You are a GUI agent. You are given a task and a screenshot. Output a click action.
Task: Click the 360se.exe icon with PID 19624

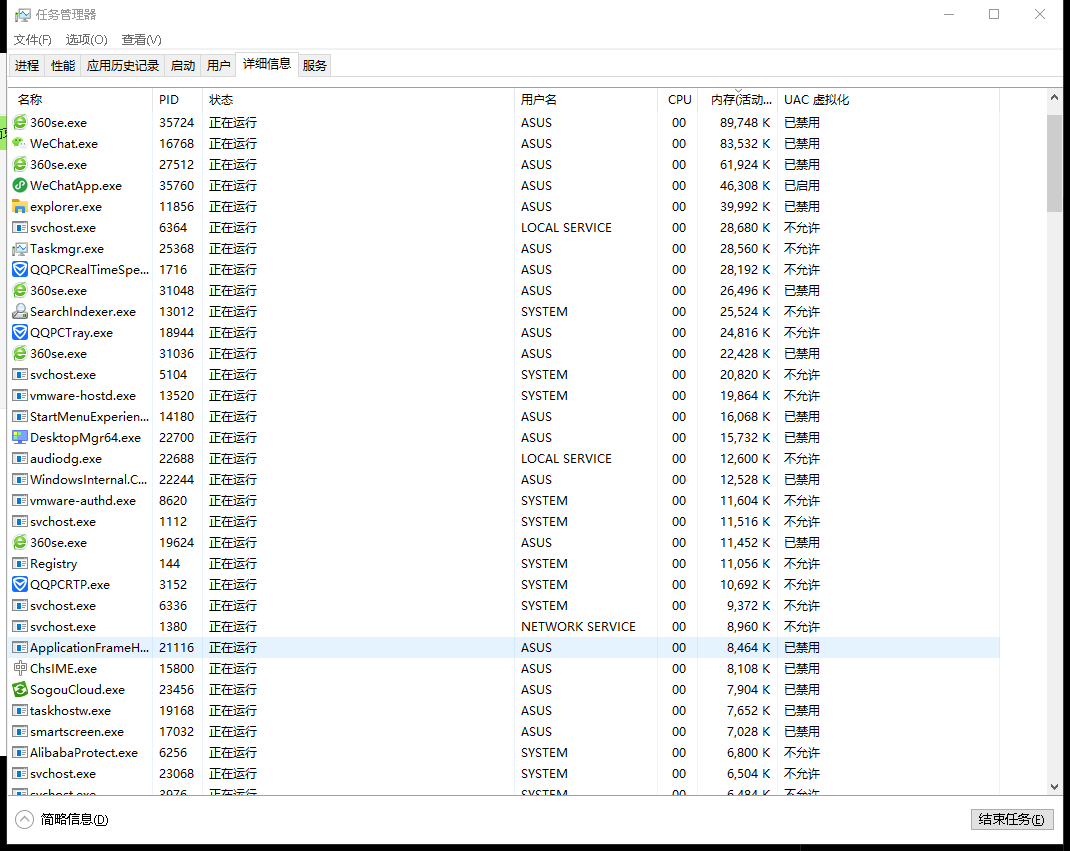[20, 543]
